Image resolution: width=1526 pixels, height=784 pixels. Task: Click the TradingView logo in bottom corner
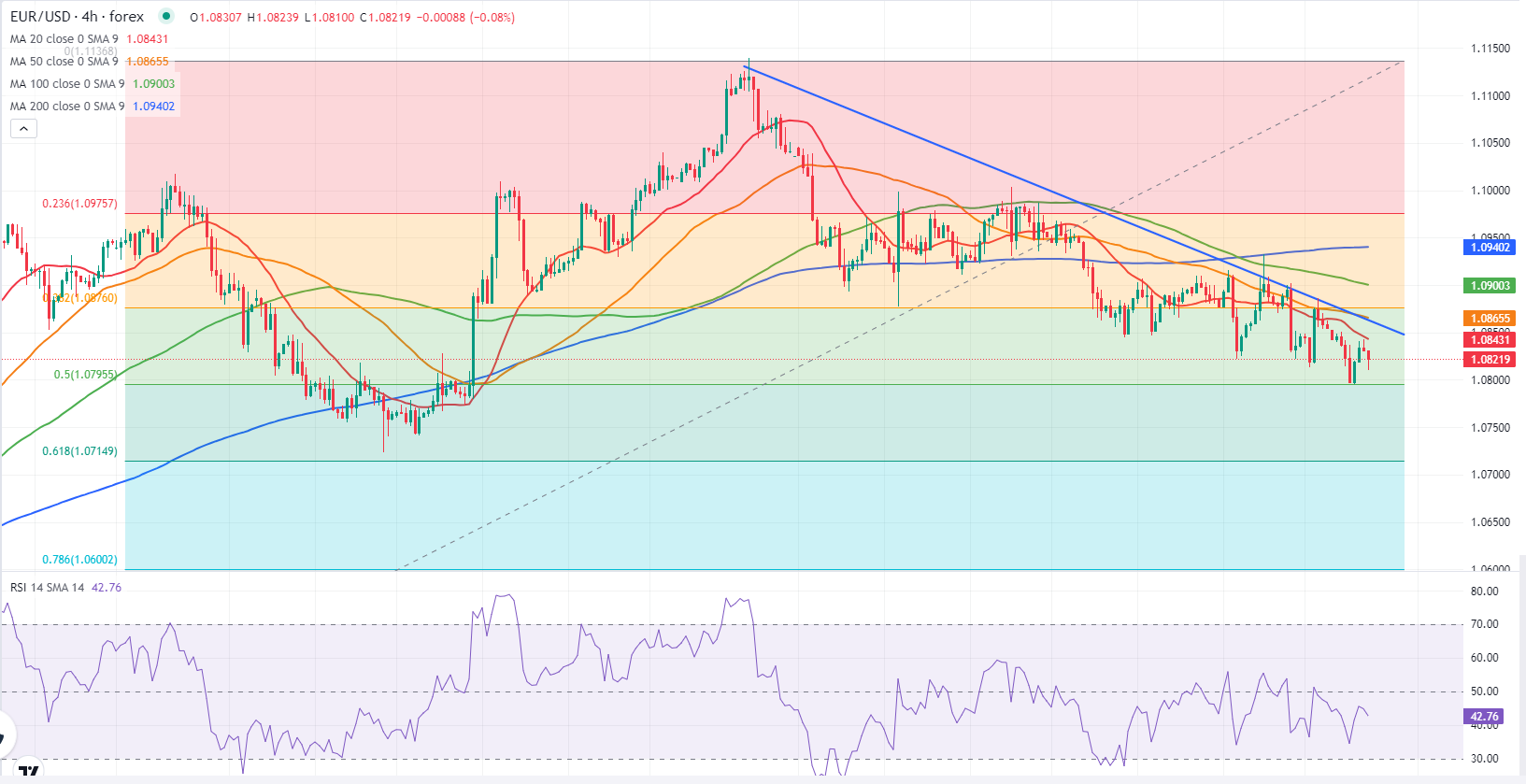point(28,772)
